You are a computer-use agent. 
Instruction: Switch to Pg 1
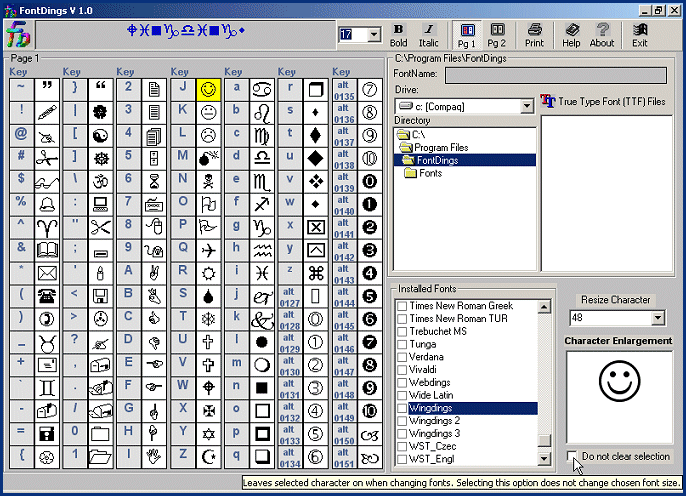click(x=467, y=35)
